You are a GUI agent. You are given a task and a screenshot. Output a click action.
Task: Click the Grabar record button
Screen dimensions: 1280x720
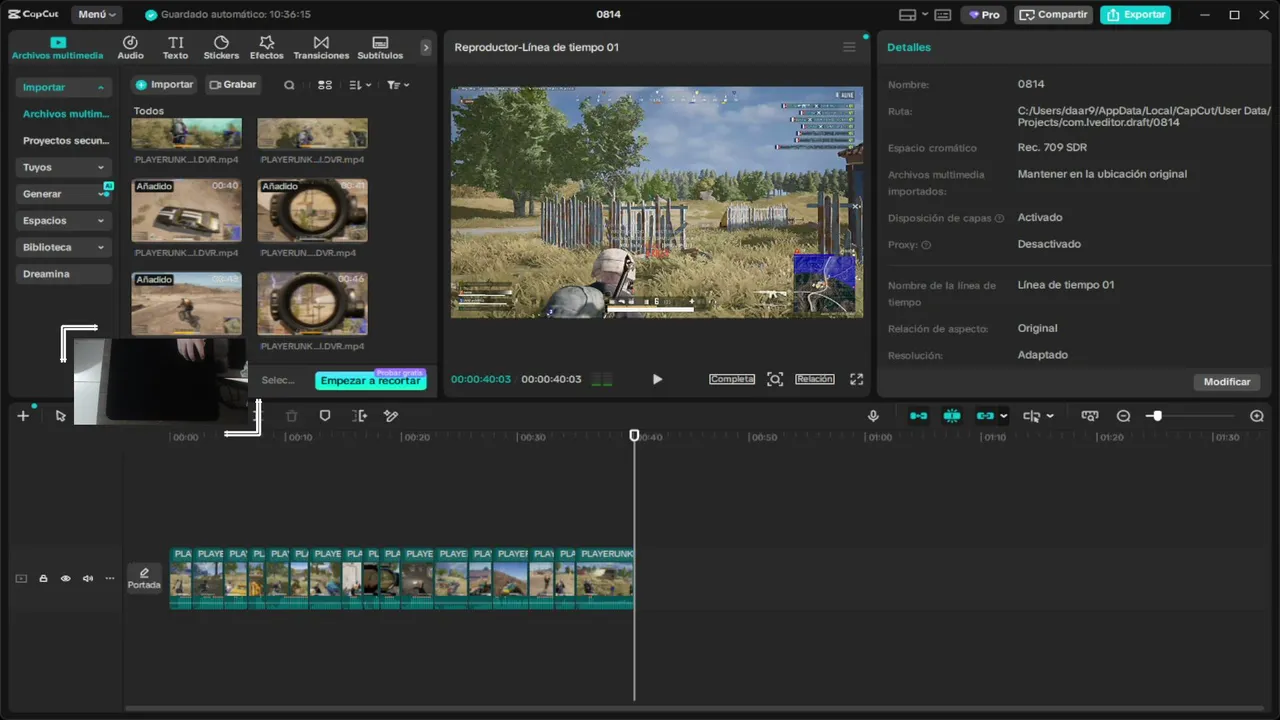point(233,85)
